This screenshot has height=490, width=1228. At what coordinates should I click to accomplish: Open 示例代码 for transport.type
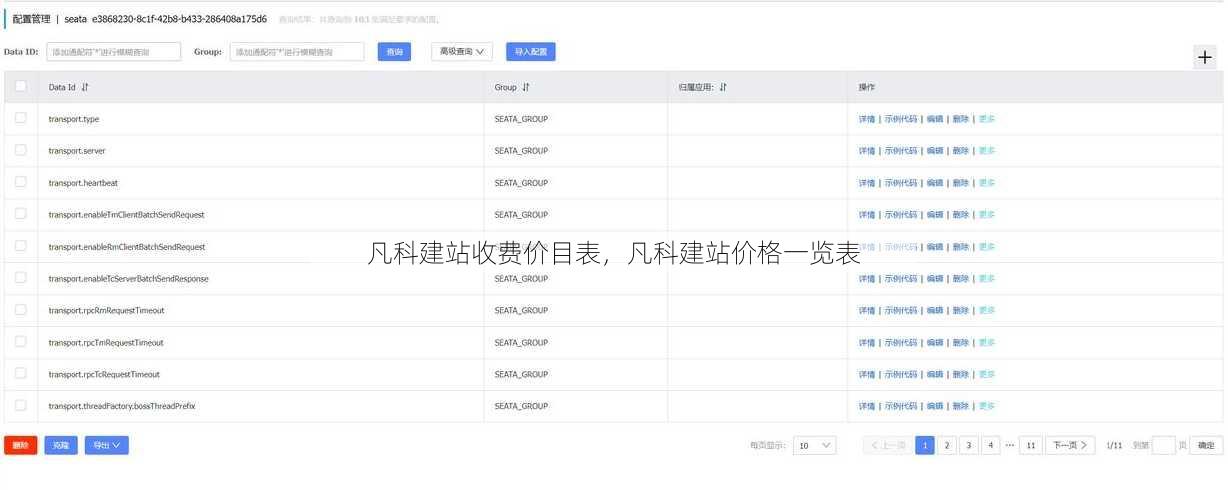[901, 119]
